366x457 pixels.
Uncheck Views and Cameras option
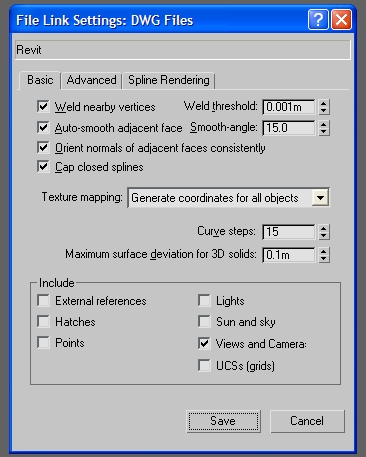204,343
